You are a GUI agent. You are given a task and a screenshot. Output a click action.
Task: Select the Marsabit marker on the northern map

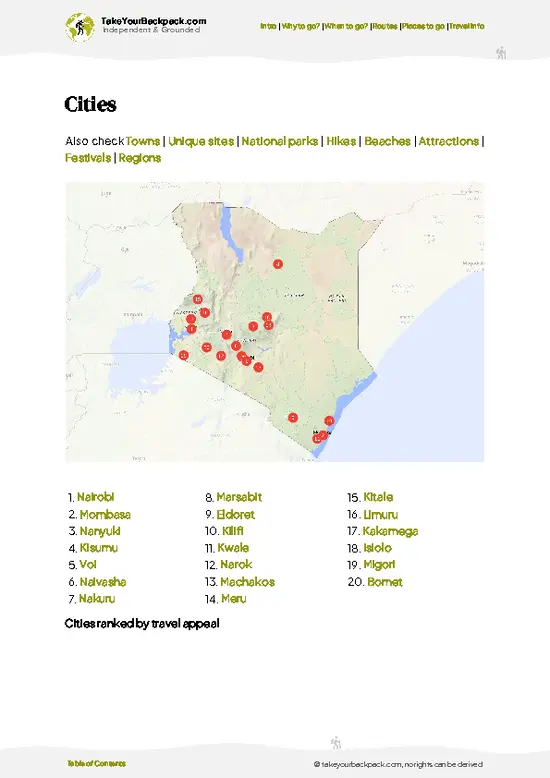(x=278, y=264)
